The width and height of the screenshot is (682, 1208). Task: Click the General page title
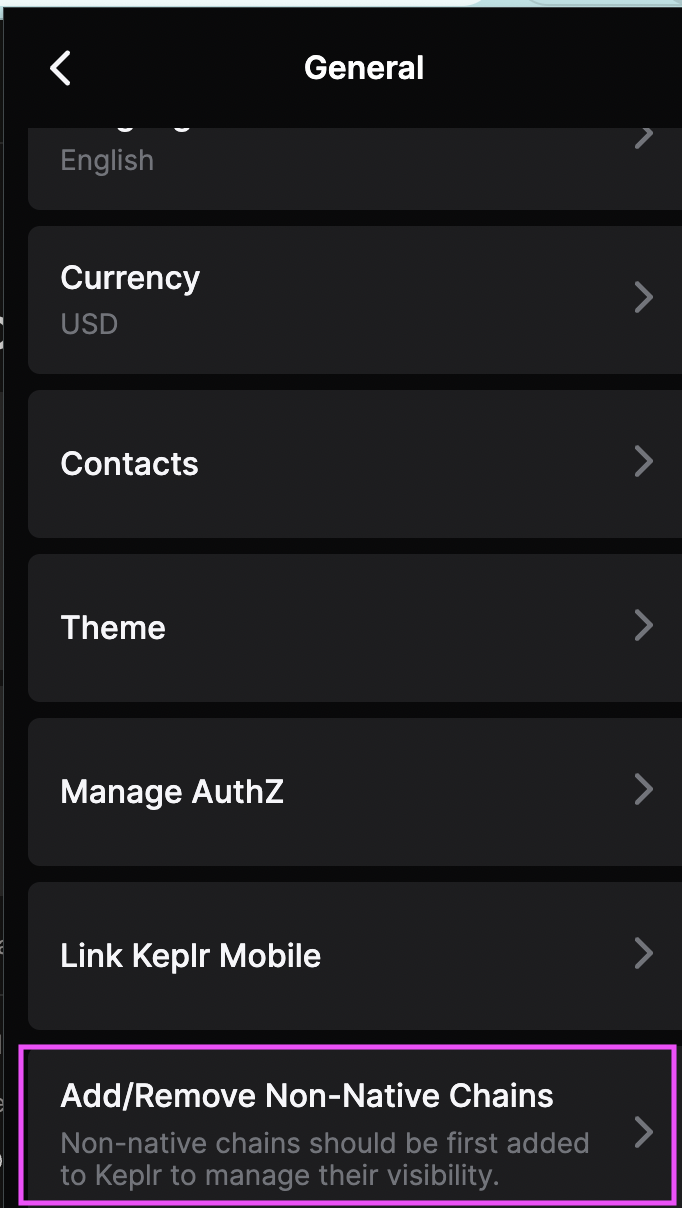(364, 68)
